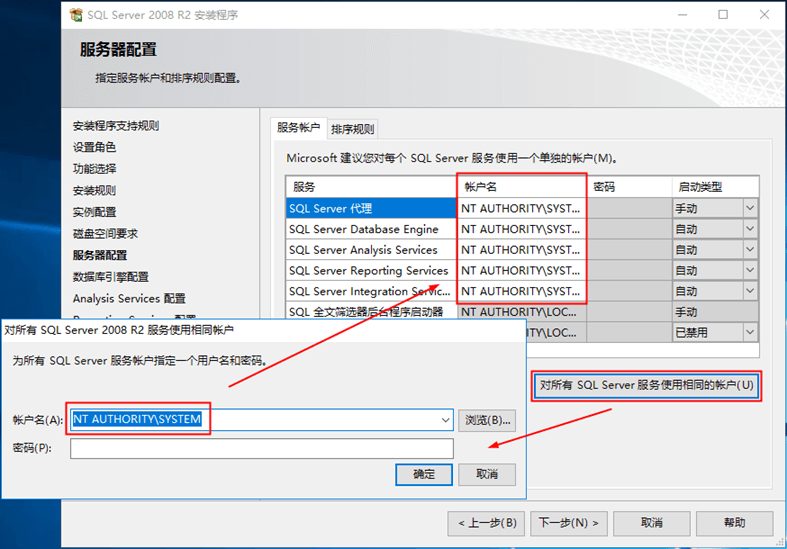Click 实例配置 in the step list

click(94, 212)
